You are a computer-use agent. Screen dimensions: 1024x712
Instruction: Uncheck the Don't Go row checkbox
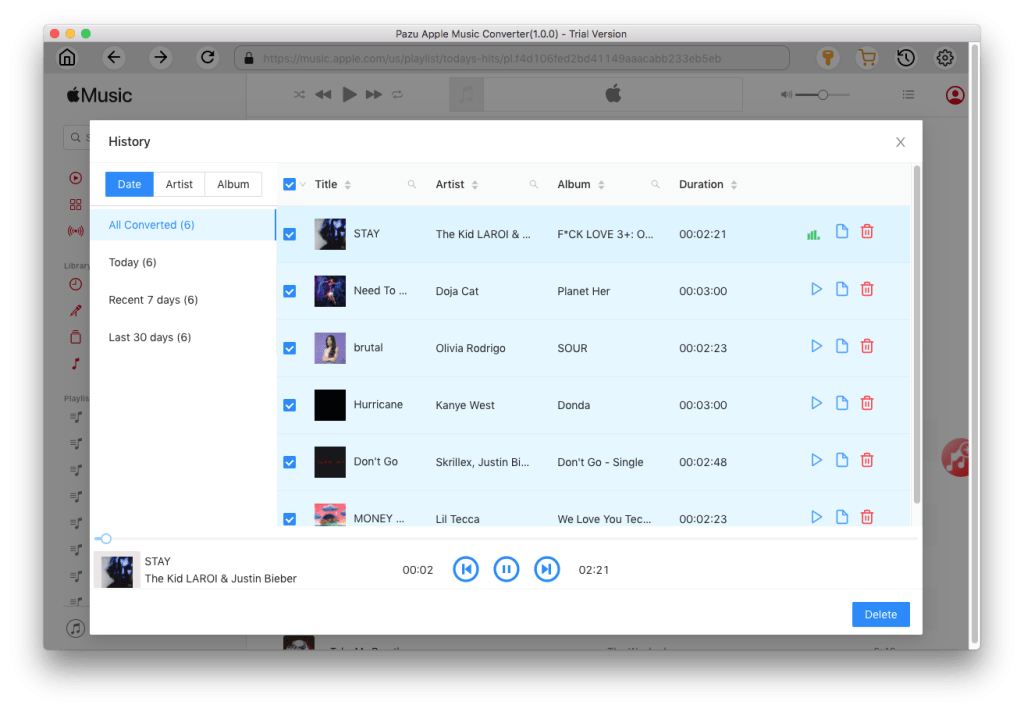289,462
